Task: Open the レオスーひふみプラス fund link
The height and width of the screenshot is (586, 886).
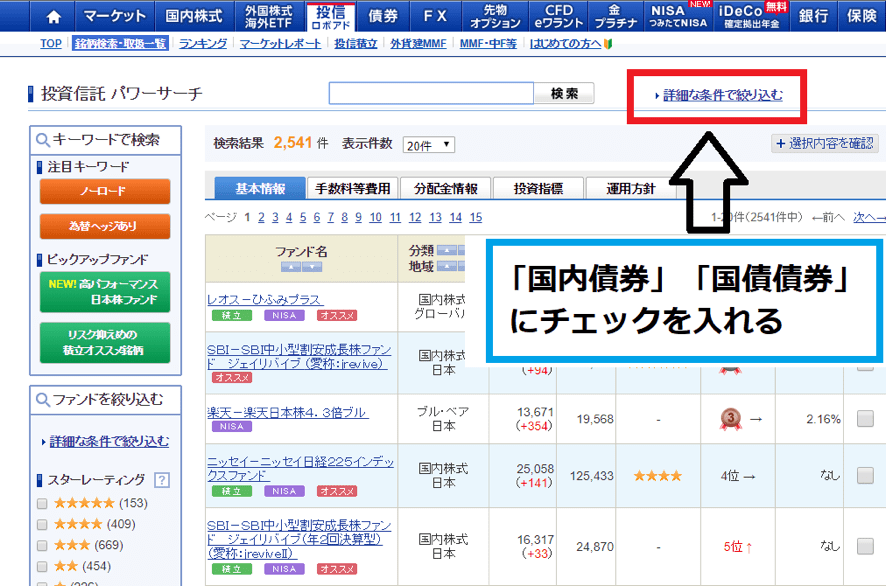Action: [x=264, y=299]
